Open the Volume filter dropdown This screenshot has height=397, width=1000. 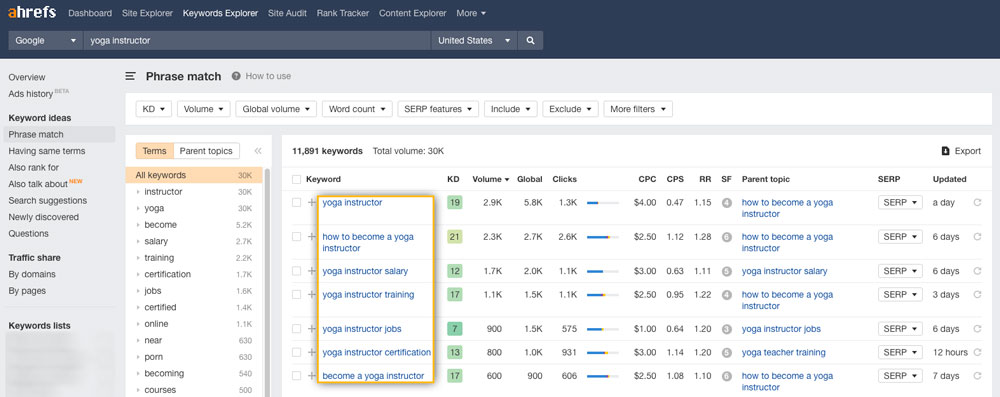(x=203, y=109)
